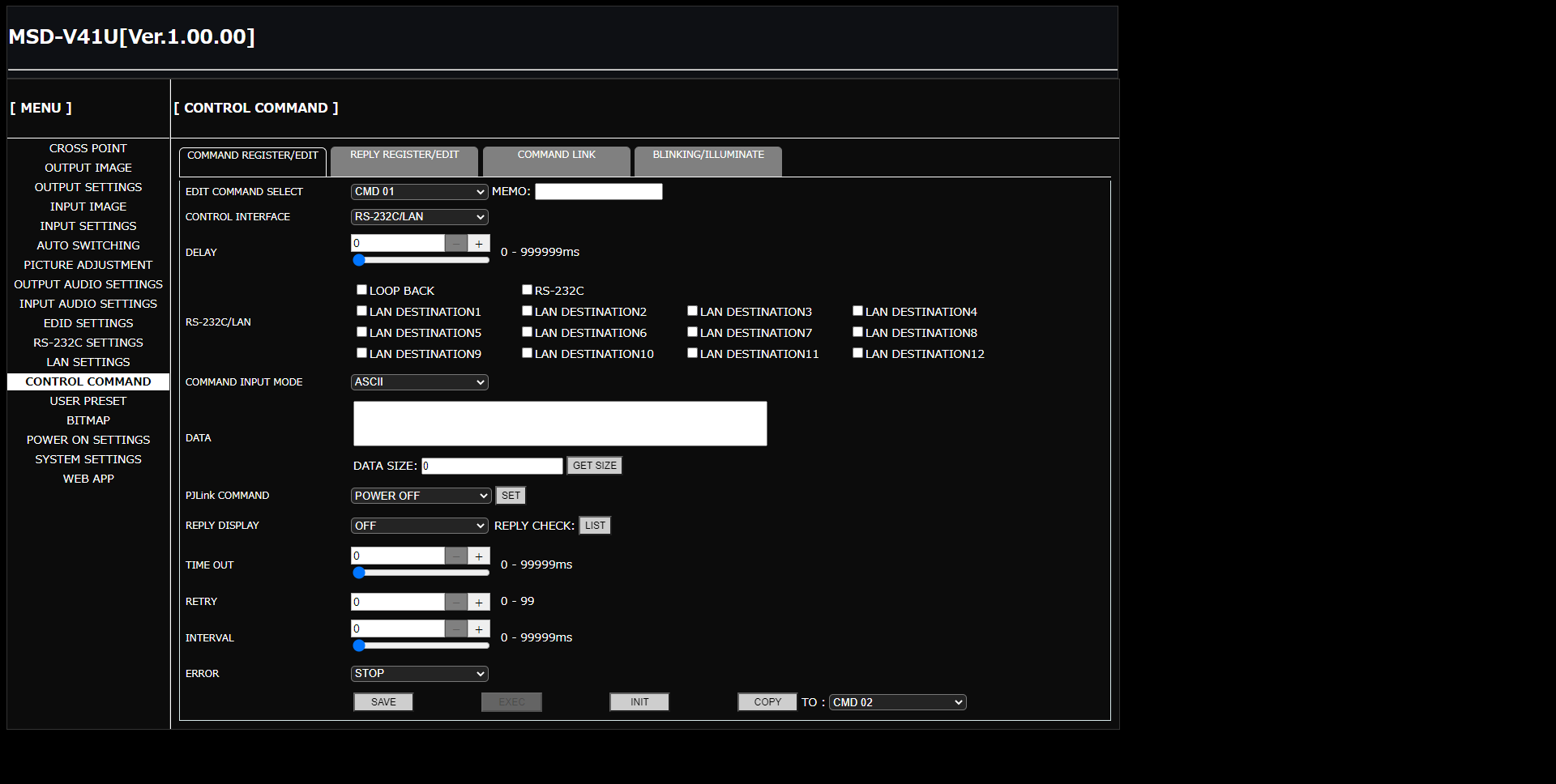Increment RETRY using the plus button

pyautogui.click(x=479, y=603)
